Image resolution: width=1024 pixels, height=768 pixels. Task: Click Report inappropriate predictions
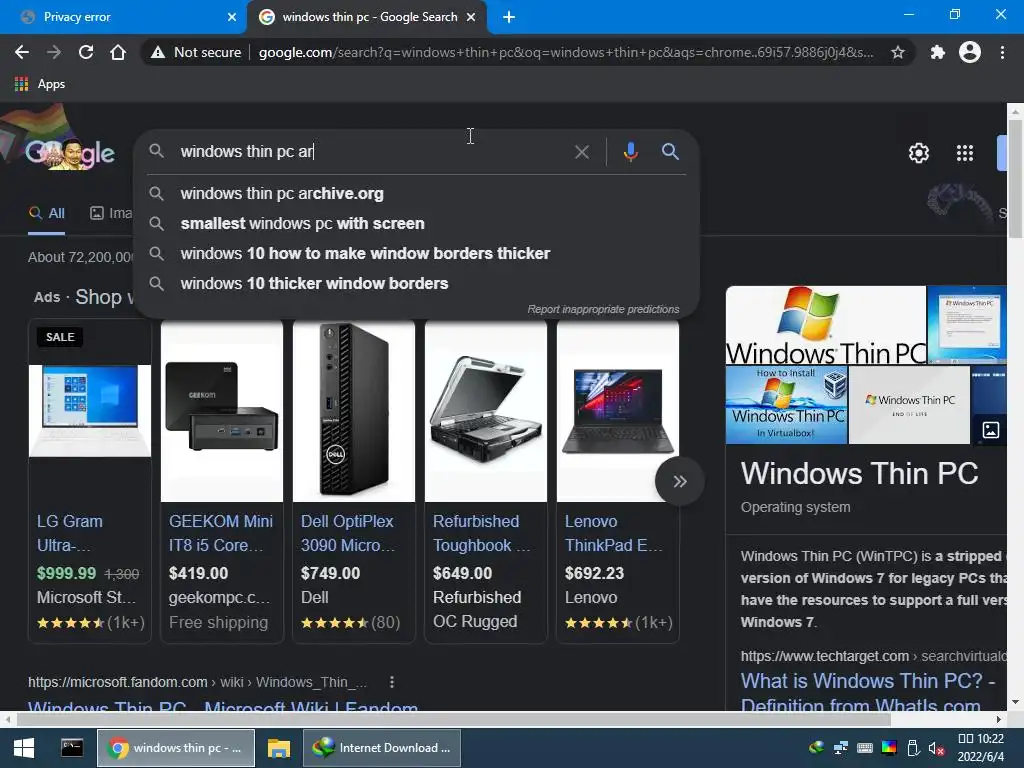tap(603, 309)
